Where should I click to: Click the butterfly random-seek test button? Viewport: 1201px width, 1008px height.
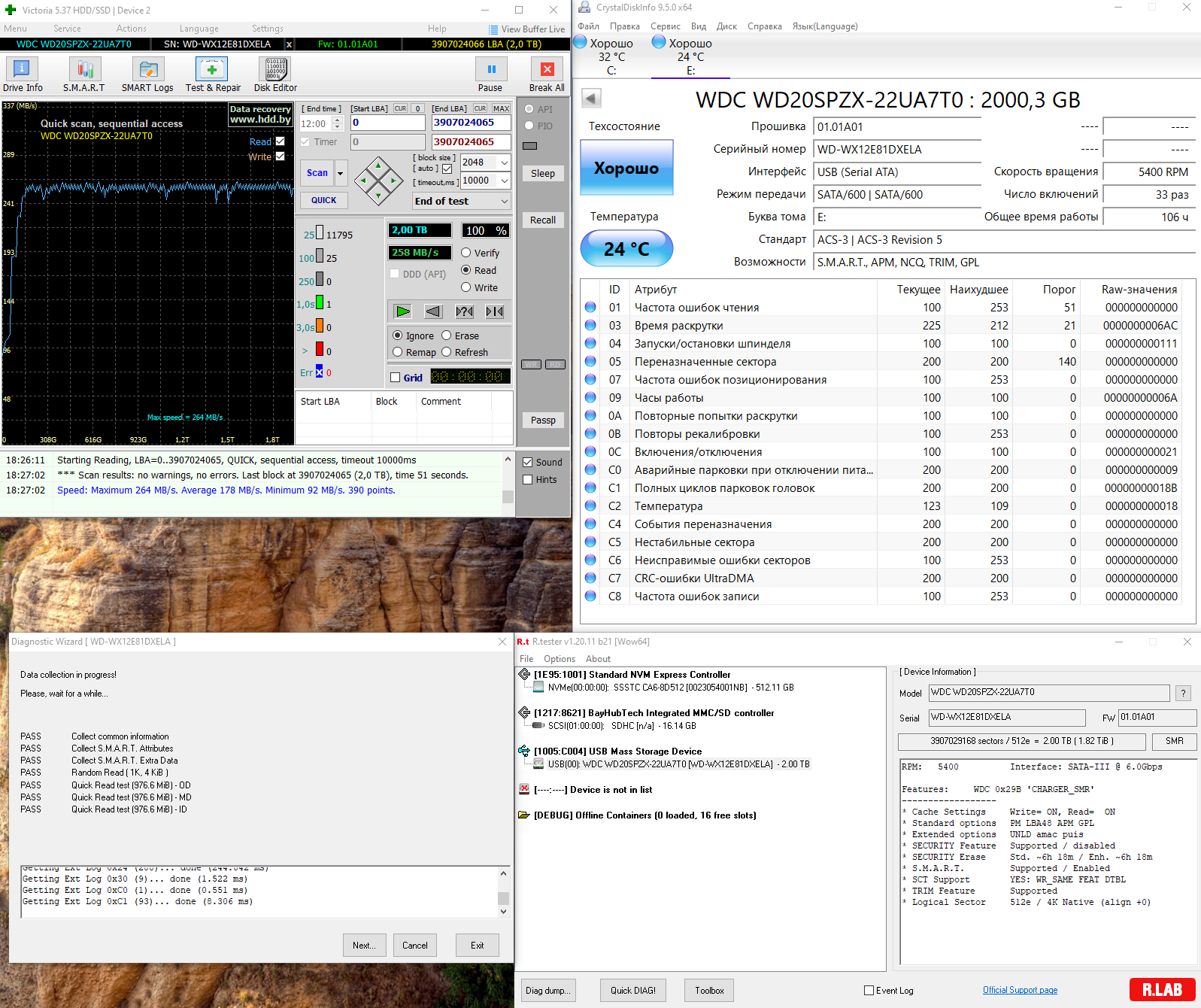coord(464,311)
